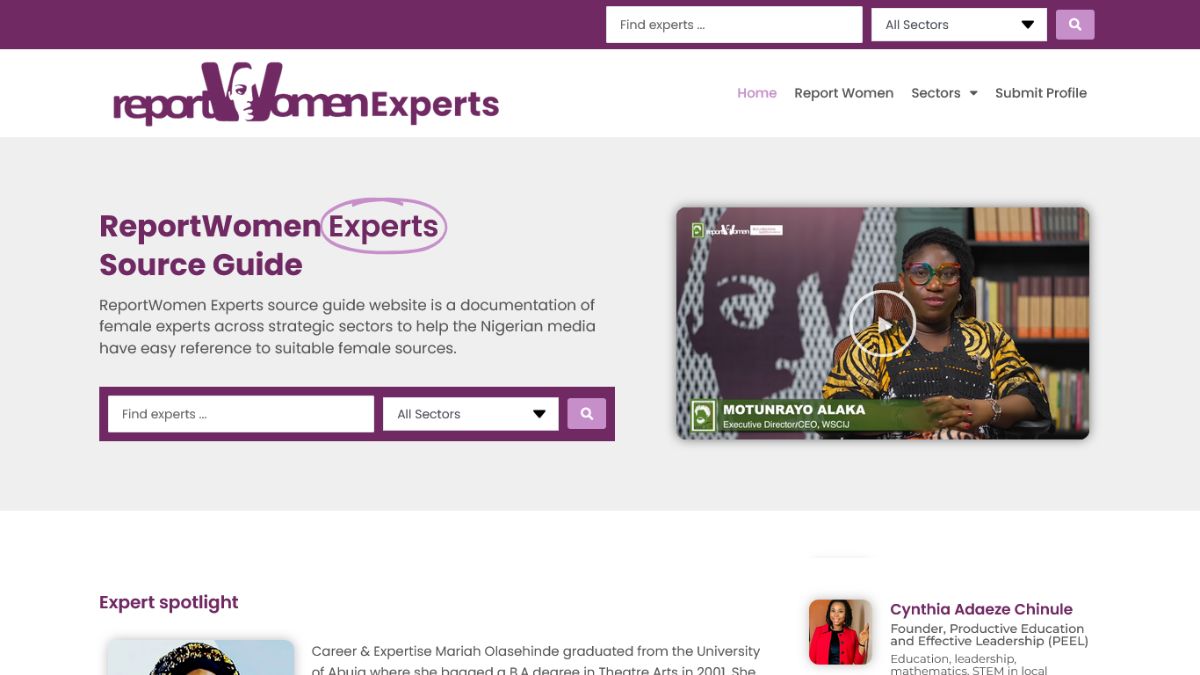Click the ReportWomen Experts Source Guide heading
Viewport: 1200px width, 675px height.
point(272,245)
